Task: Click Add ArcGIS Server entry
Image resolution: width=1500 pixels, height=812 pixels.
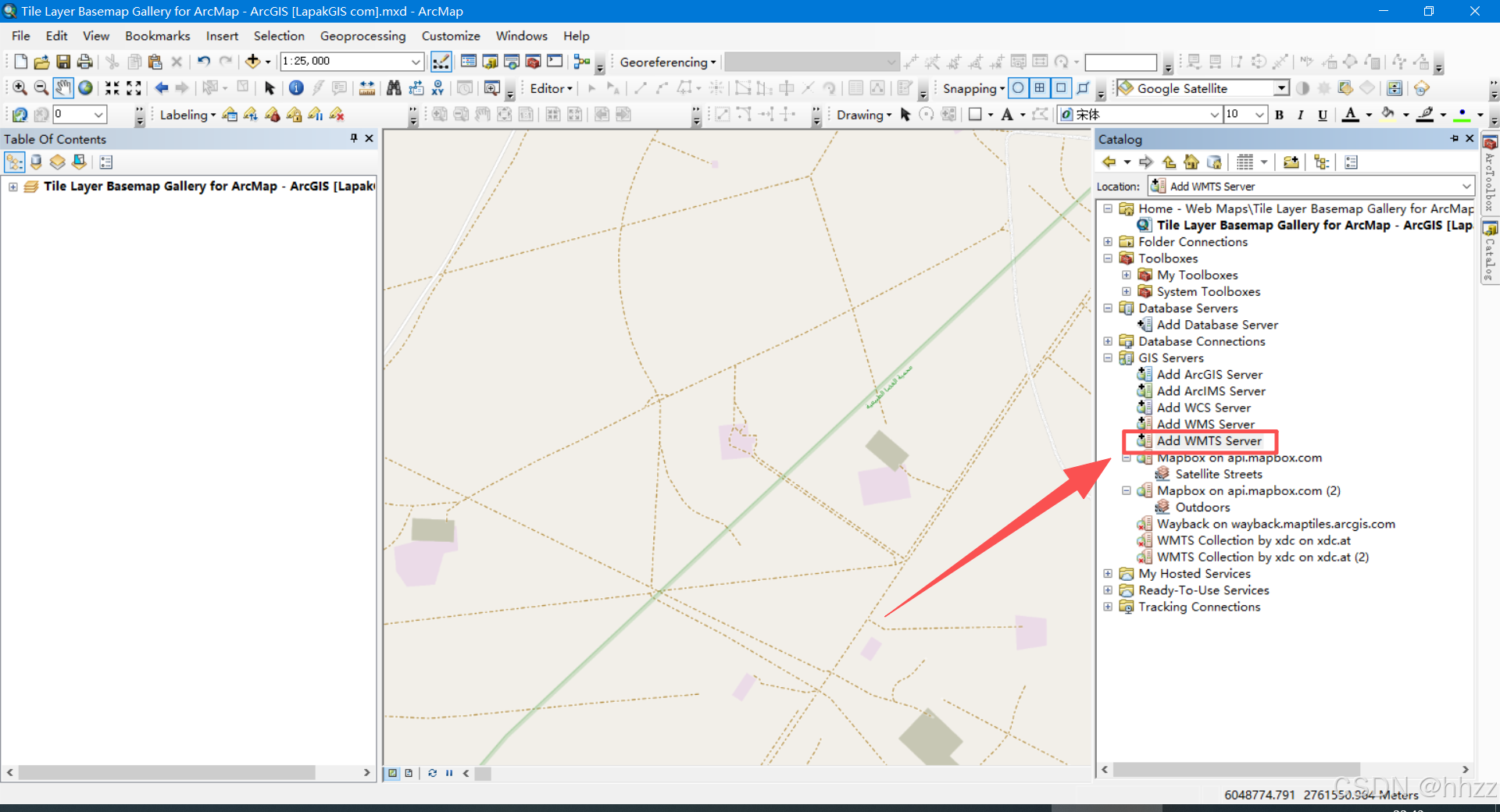Action: click(1209, 375)
